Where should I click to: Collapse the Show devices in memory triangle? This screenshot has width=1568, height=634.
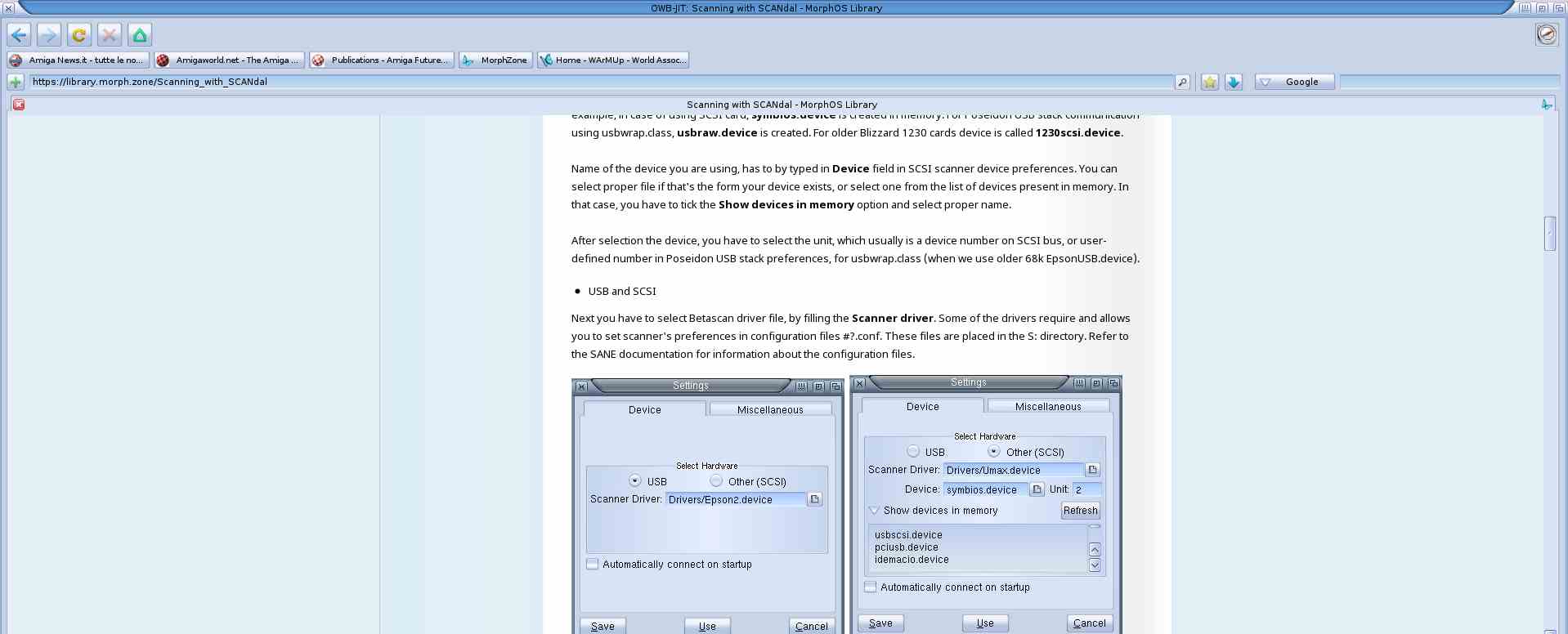(x=874, y=511)
